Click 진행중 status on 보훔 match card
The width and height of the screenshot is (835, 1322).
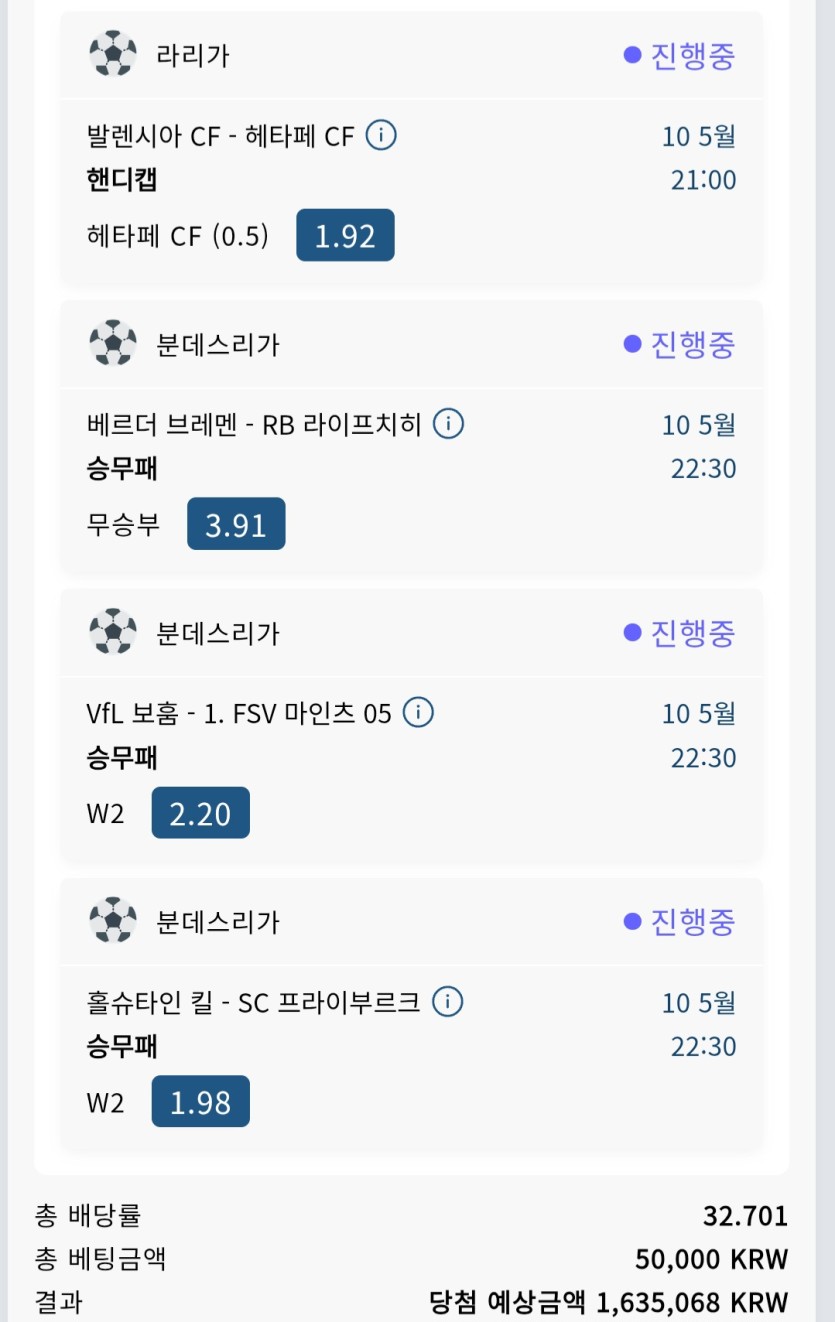coord(680,632)
